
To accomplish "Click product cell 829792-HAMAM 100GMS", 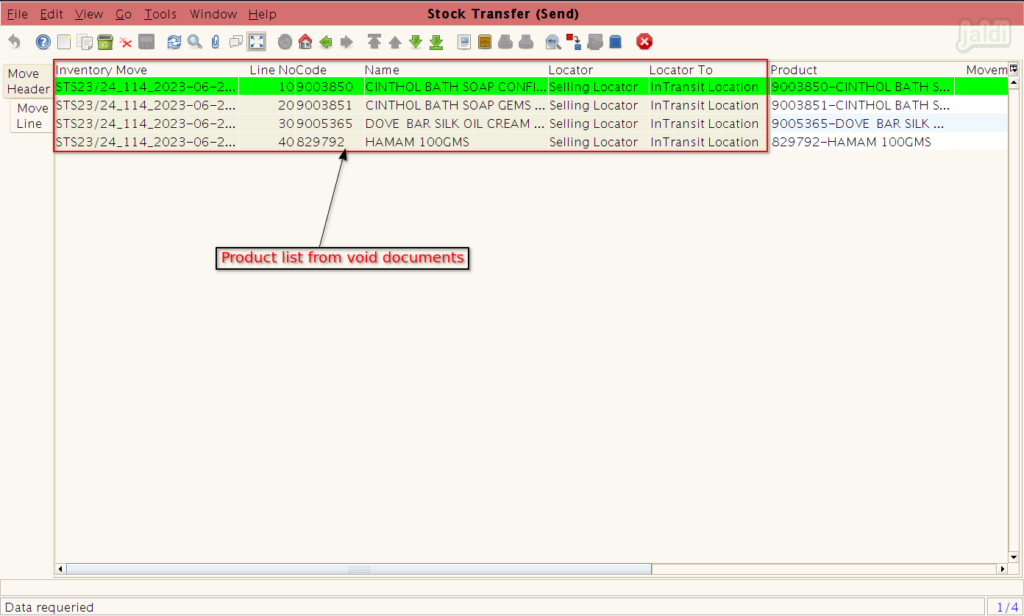I will click(x=861, y=142).
